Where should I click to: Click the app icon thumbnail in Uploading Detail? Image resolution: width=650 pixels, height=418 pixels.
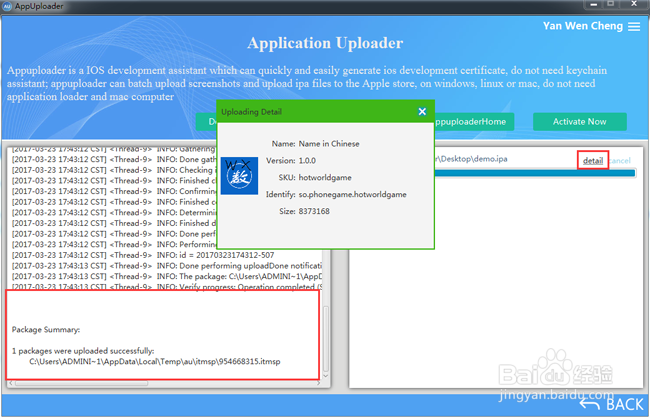tap(239, 176)
